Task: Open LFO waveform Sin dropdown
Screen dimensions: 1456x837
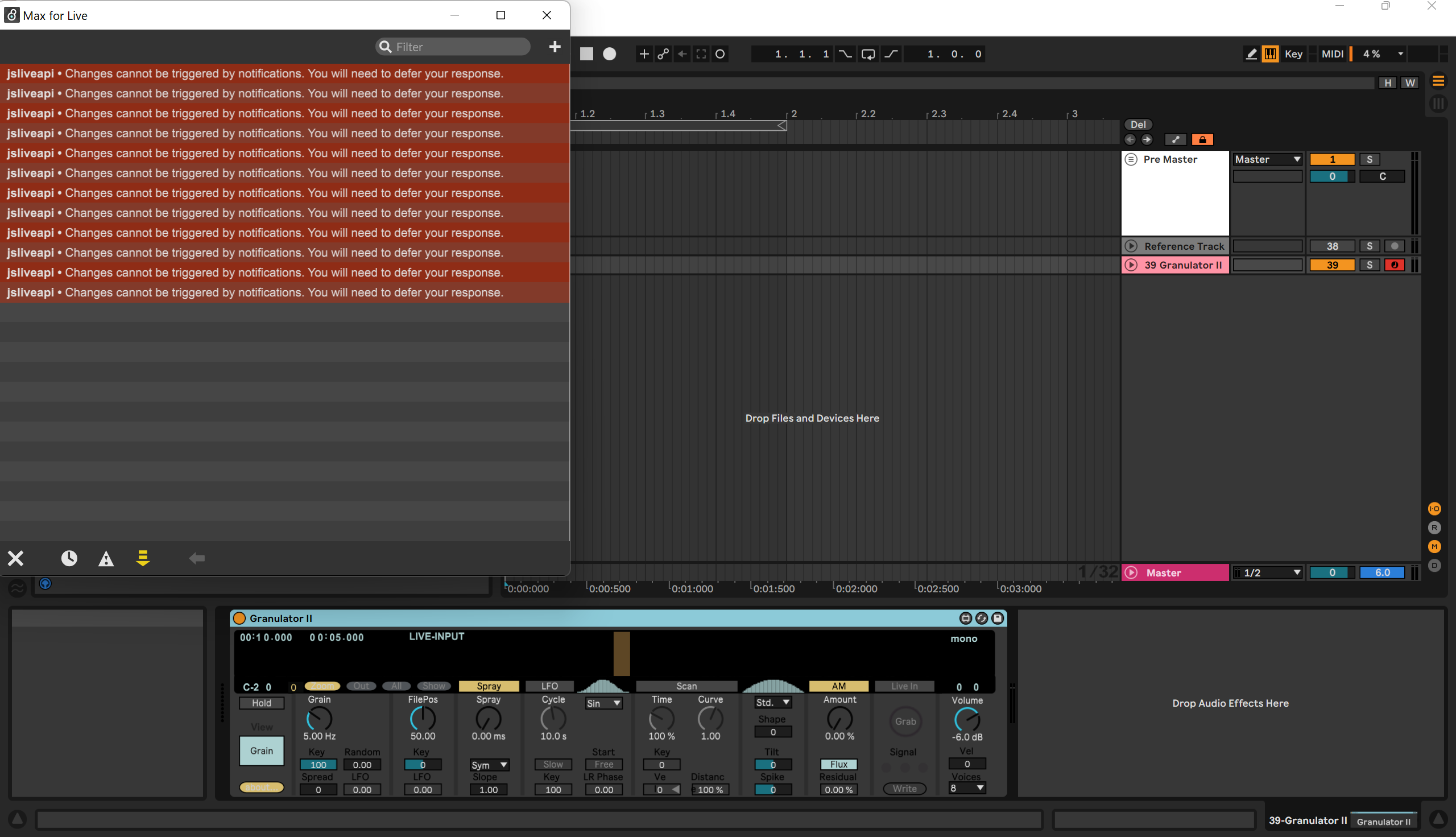Action: [603, 704]
